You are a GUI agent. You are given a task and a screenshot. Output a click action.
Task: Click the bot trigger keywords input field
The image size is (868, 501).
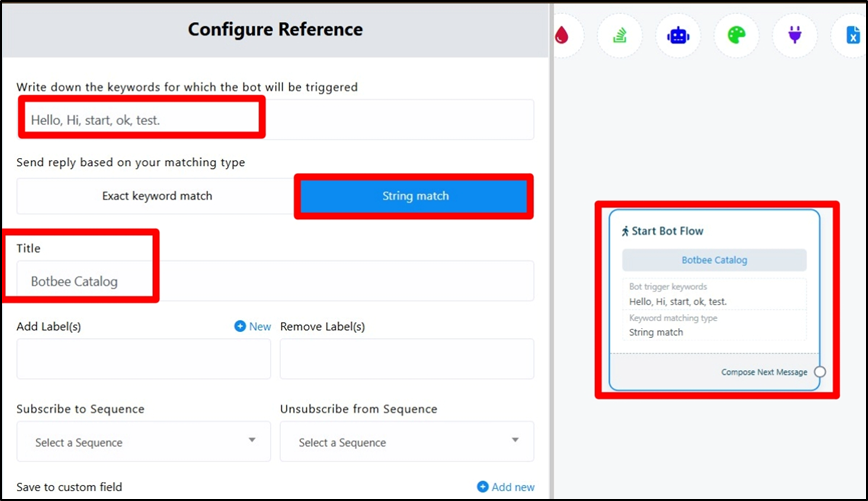click(275, 120)
